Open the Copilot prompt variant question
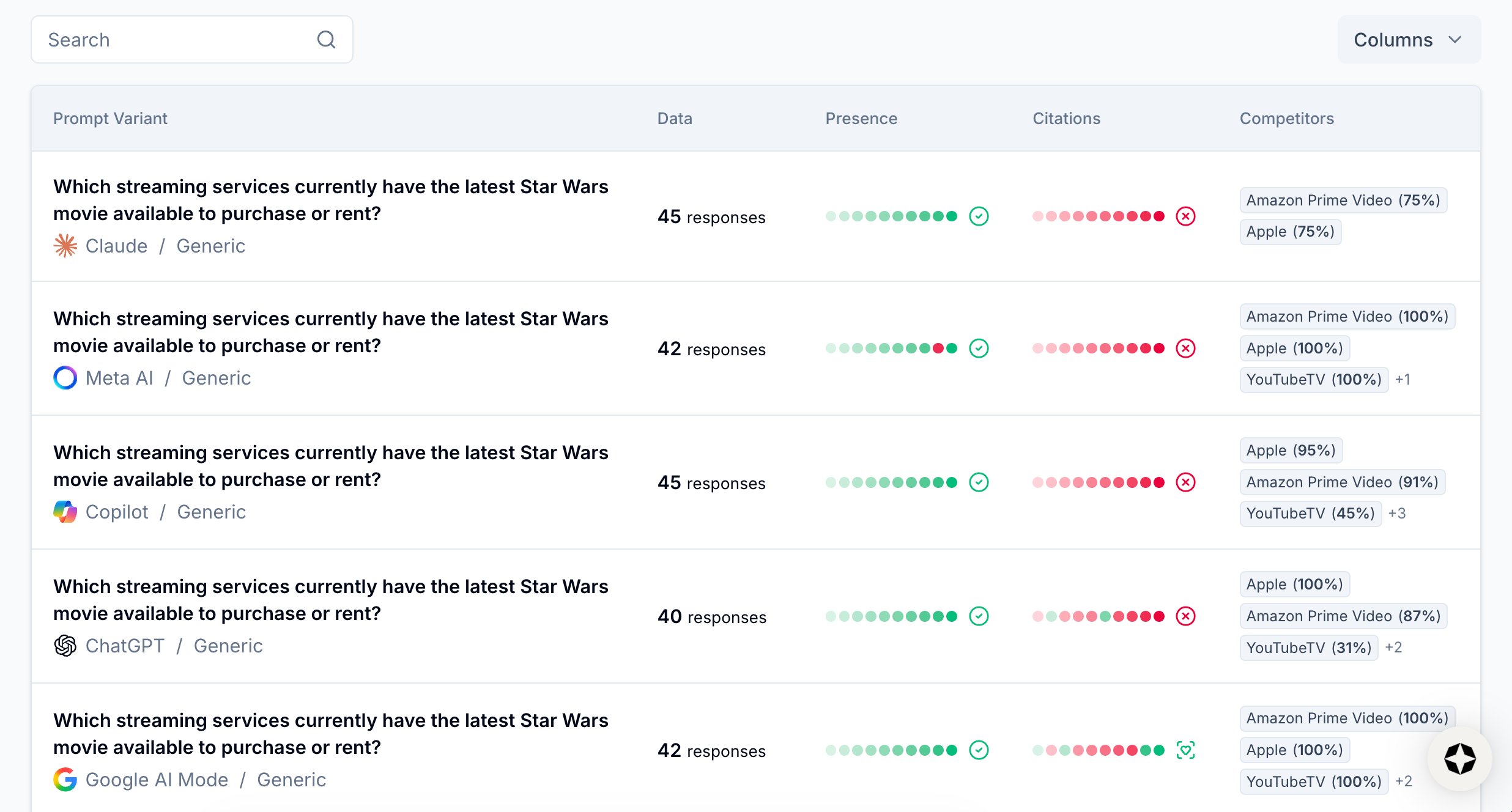Screen dimensions: 1512x812 331,466
